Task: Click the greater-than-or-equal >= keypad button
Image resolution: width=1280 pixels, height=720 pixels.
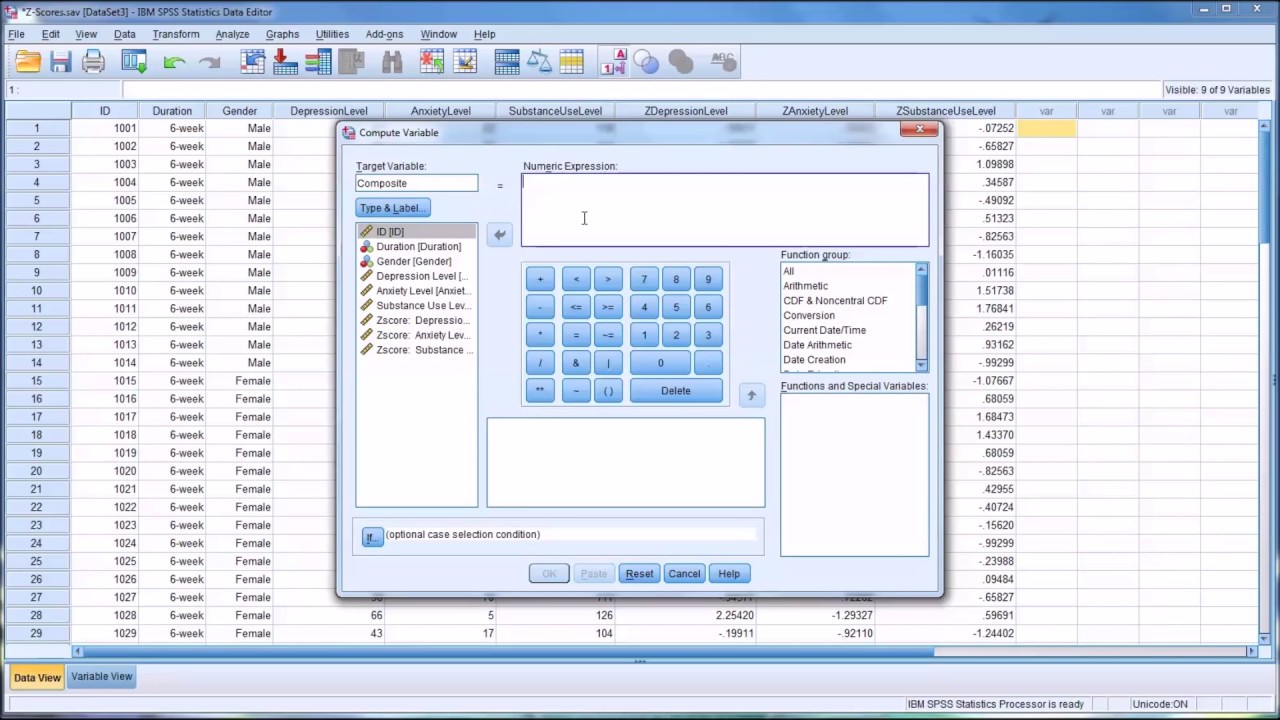Action: point(608,308)
